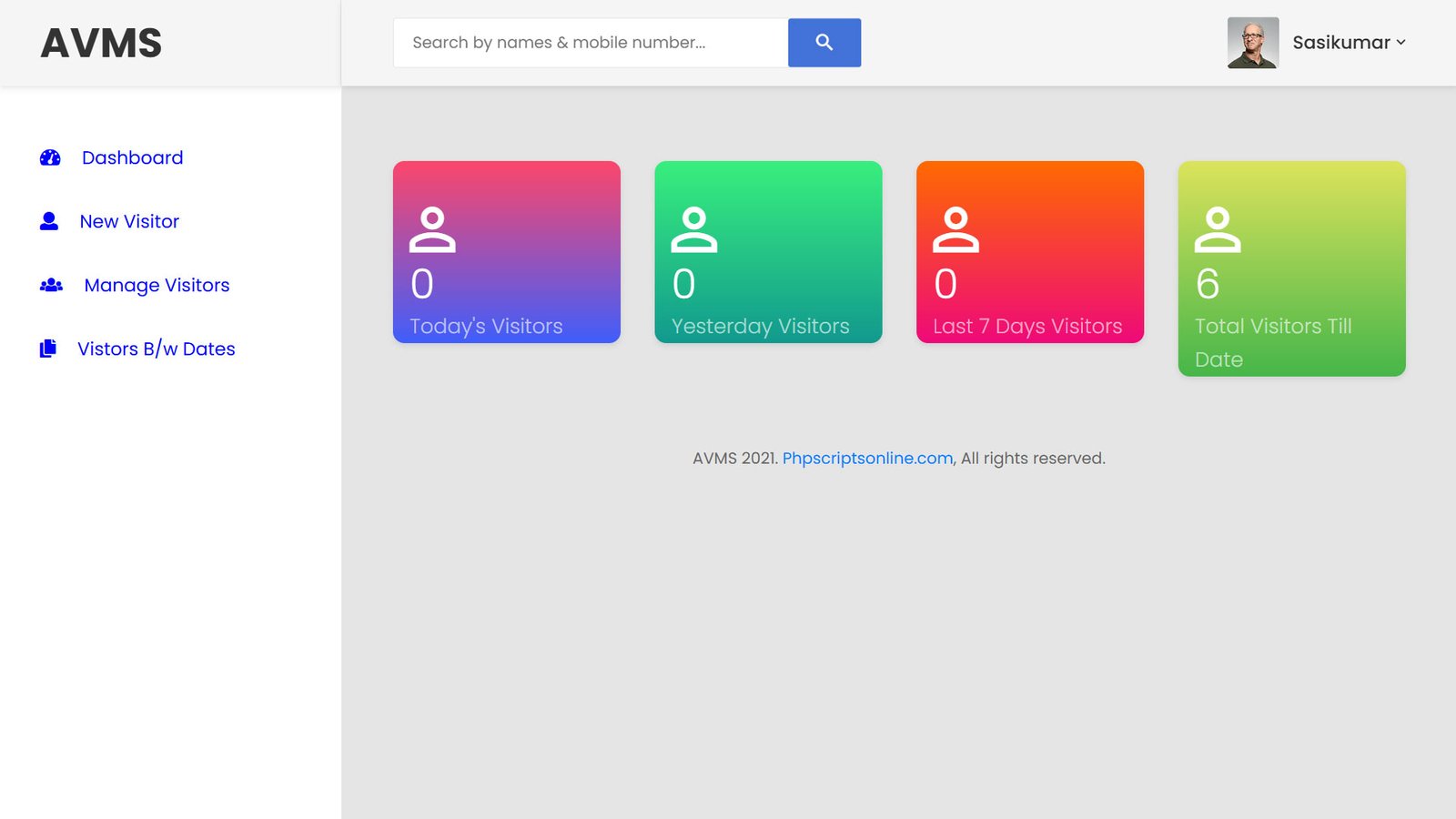
Task: Expand the Sasikumar user dropdown chevron
Action: tap(1401, 42)
